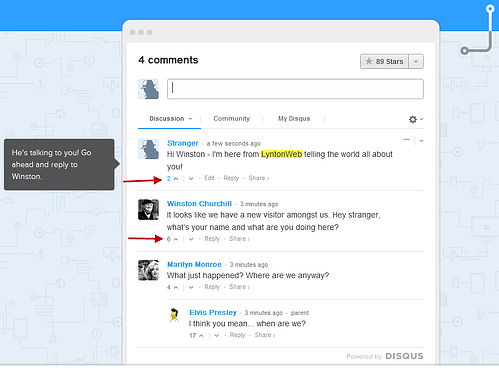Switch to the Community tab
Viewport: 499px width, 379px height.
coord(232,119)
